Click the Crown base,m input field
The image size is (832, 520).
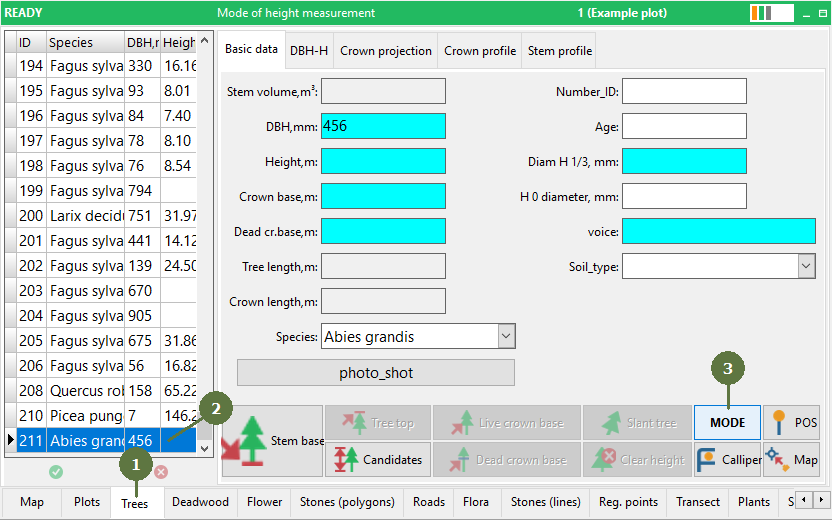[383, 196]
